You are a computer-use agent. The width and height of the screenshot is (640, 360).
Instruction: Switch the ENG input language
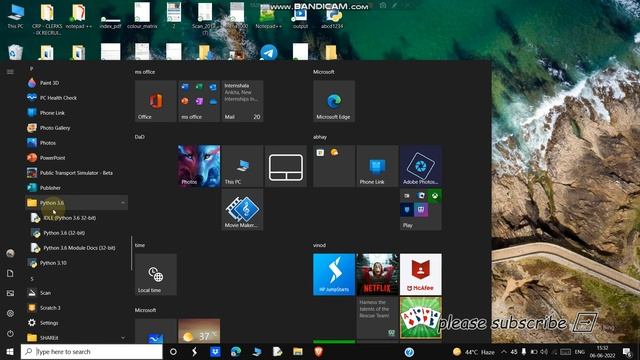pyautogui.click(x=580, y=352)
